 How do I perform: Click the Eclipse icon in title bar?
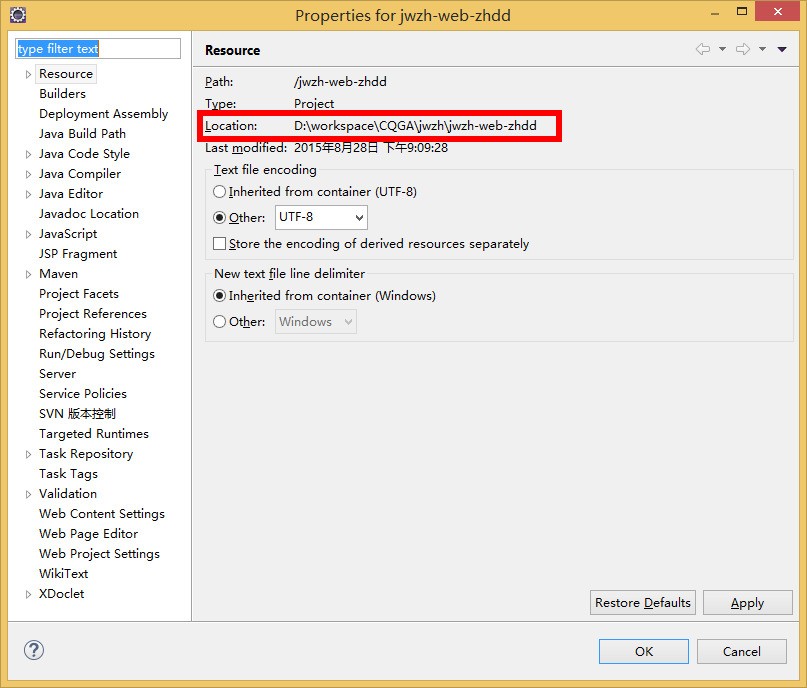point(18,15)
